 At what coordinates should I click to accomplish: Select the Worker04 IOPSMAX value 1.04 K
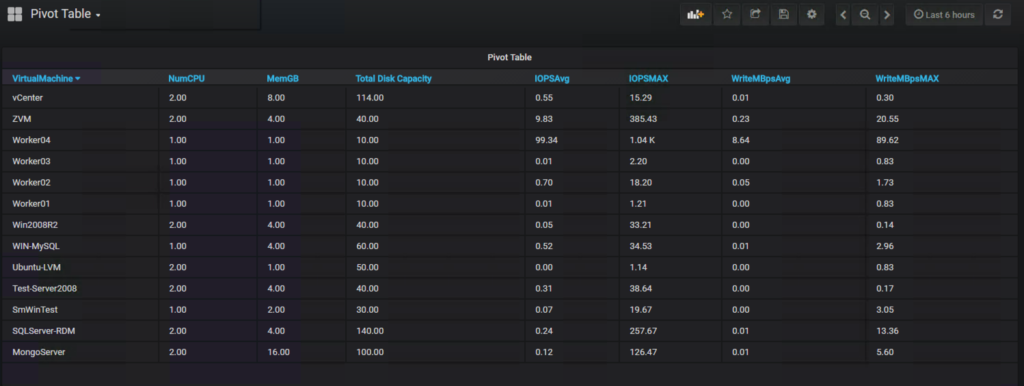tap(643, 140)
